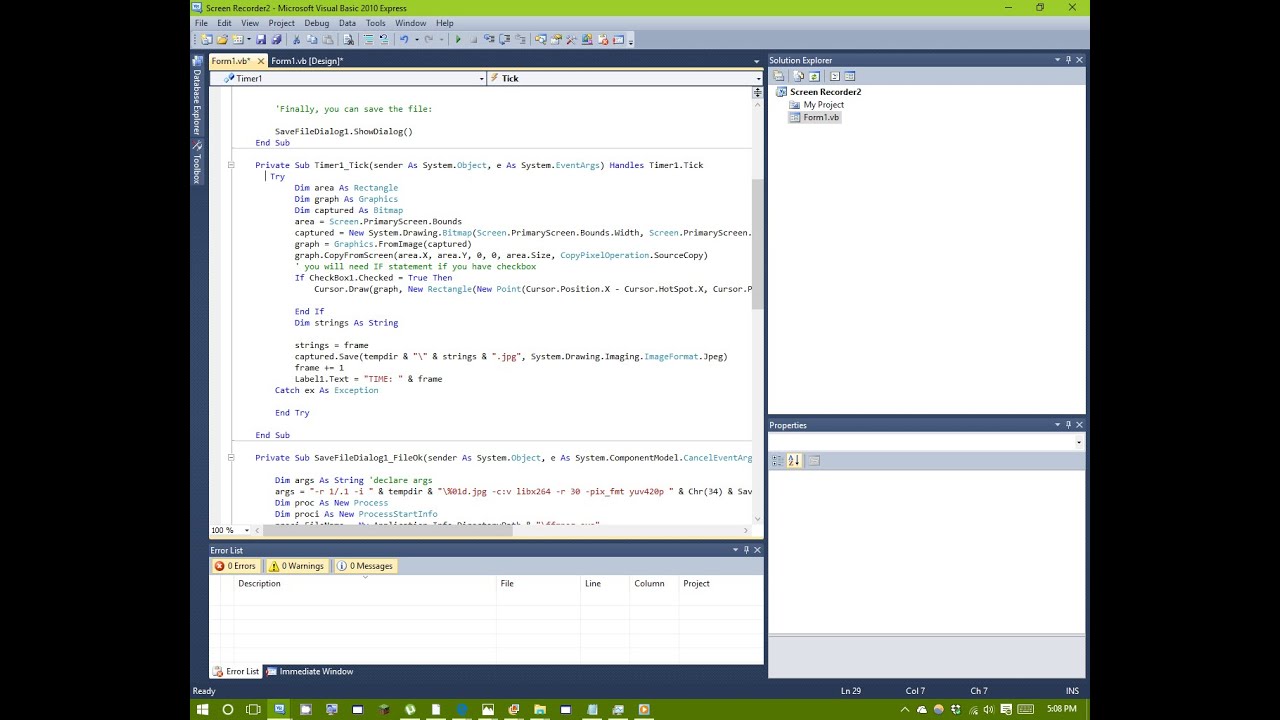Image resolution: width=1280 pixels, height=720 pixels.
Task: Uncomment the selected lines icon
Action: 384,40
